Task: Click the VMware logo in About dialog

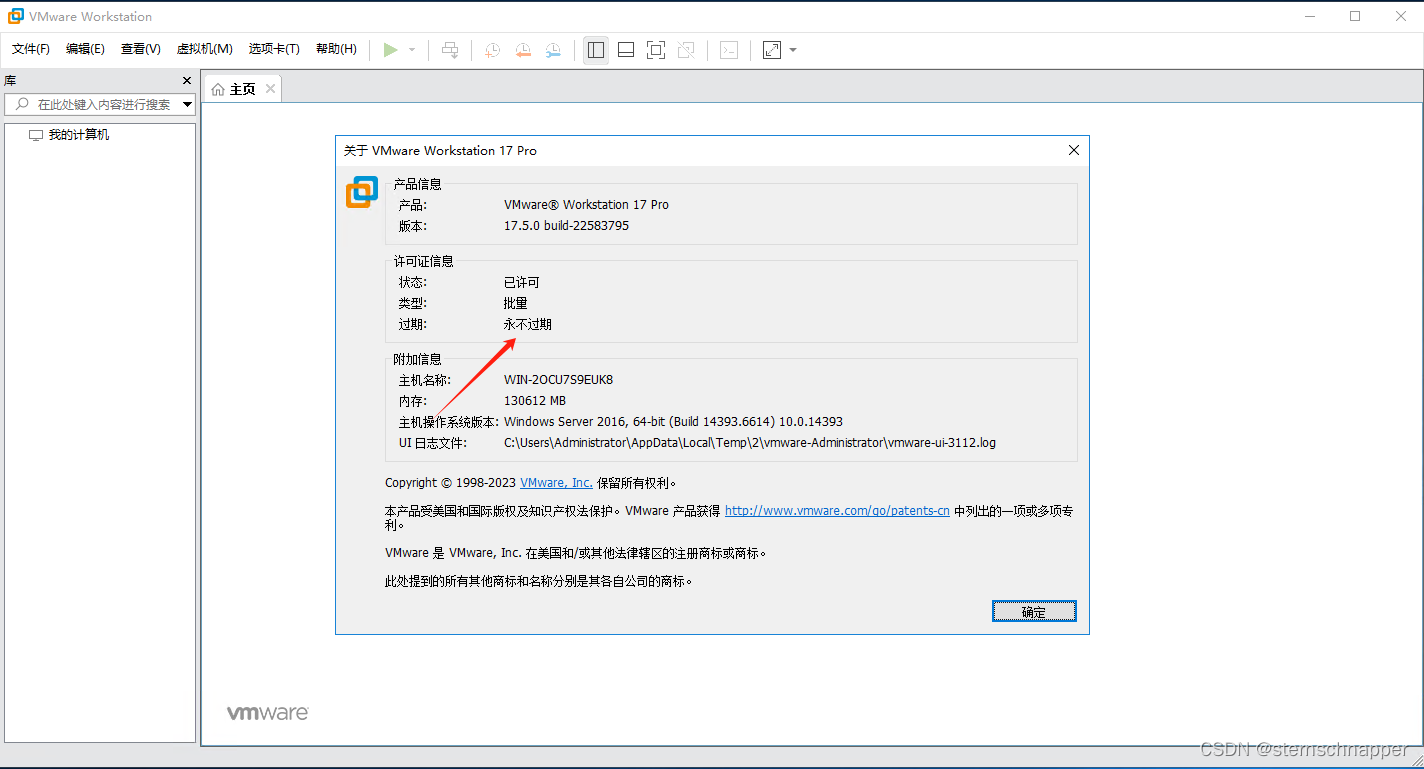Action: click(362, 192)
